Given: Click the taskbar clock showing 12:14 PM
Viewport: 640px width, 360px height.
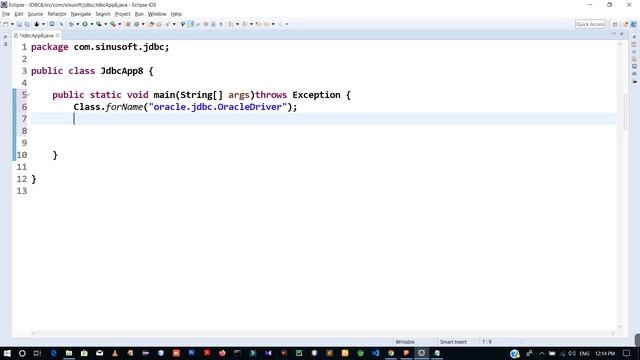Looking at the screenshot, I should coord(605,353).
